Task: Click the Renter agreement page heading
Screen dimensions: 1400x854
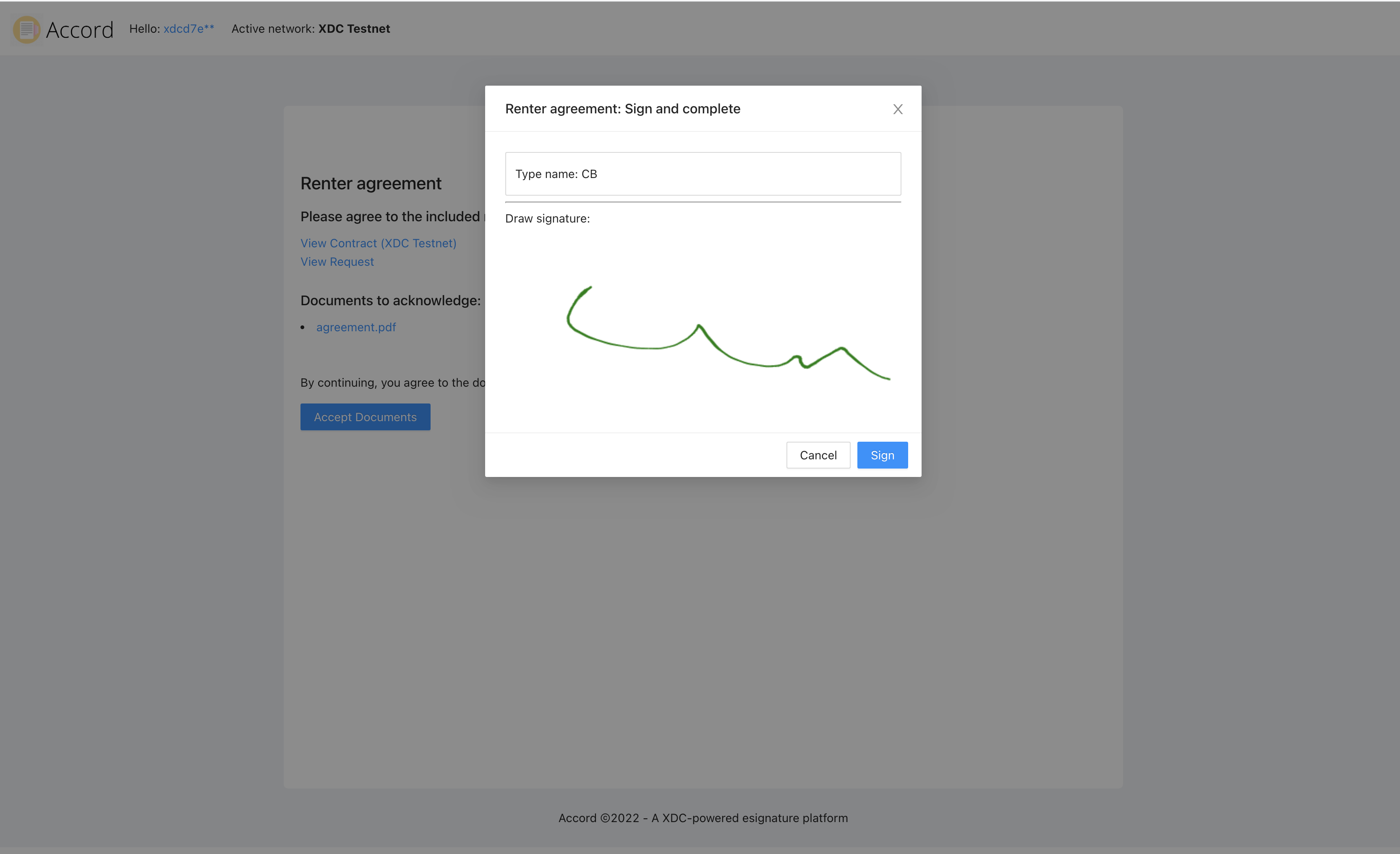Action: [x=371, y=183]
